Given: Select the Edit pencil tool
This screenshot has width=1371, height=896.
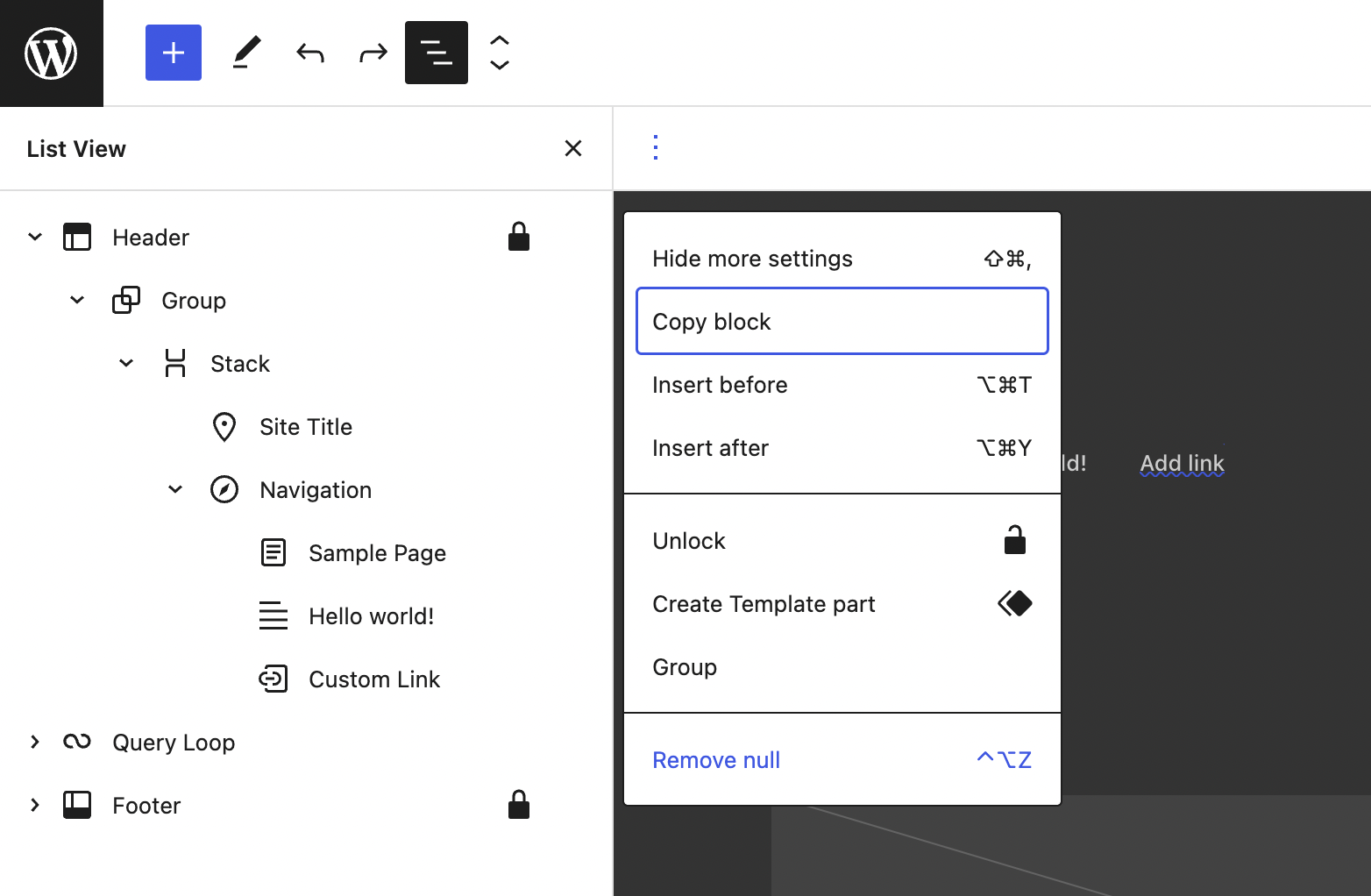Looking at the screenshot, I should [x=247, y=53].
